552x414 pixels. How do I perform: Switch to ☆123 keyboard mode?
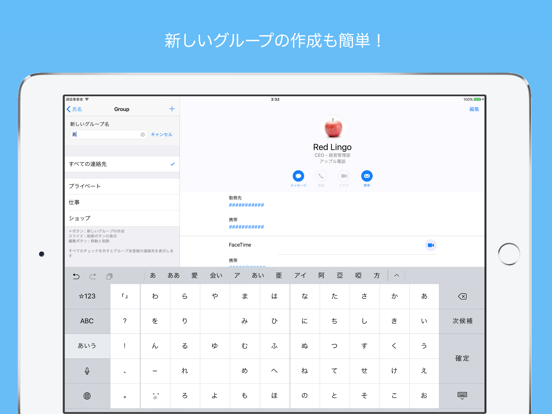87,296
